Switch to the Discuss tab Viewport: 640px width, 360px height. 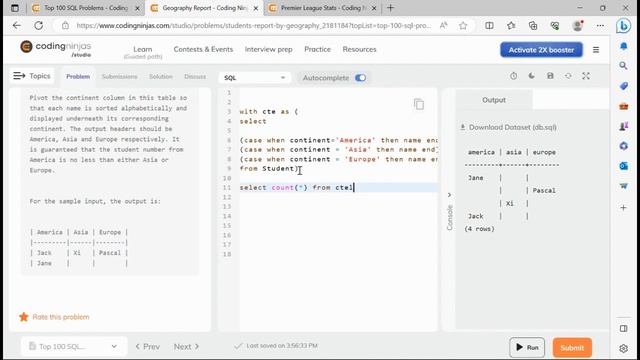coord(195,76)
